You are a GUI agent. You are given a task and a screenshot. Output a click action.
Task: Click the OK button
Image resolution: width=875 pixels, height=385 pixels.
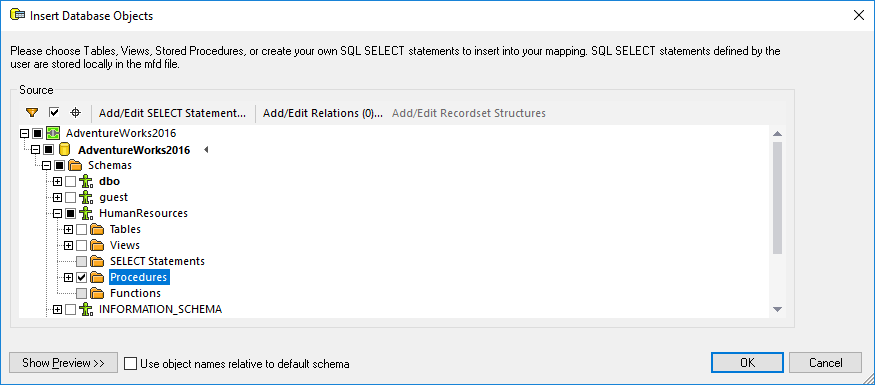(x=748, y=363)
